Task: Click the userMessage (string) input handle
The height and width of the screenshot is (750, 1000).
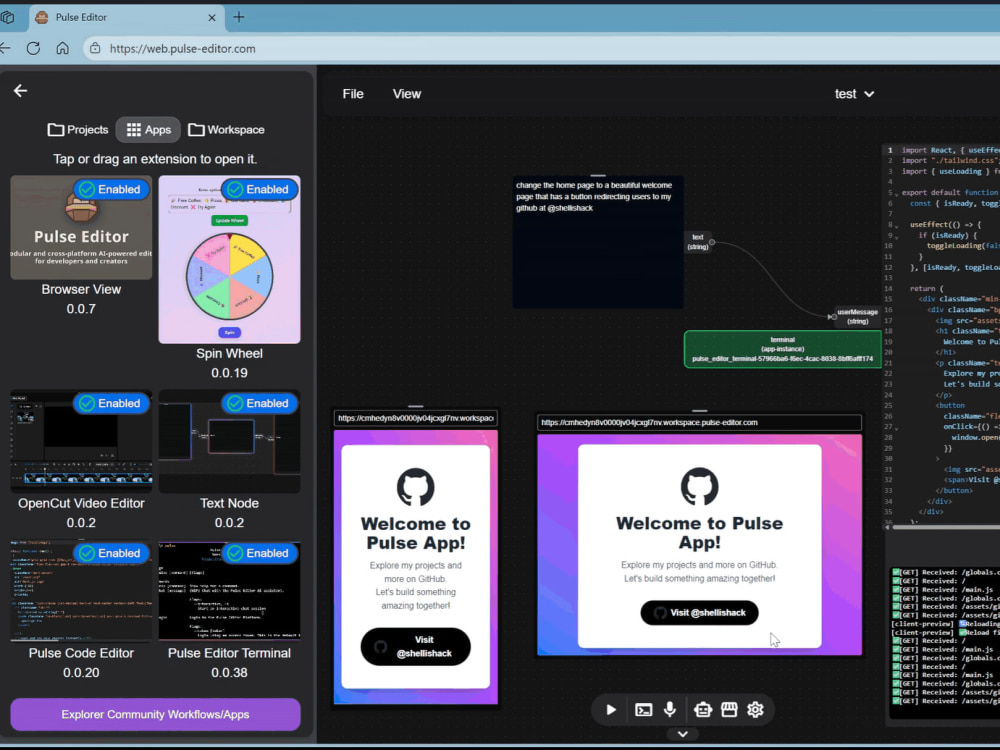Action: [x=833, y=316]
